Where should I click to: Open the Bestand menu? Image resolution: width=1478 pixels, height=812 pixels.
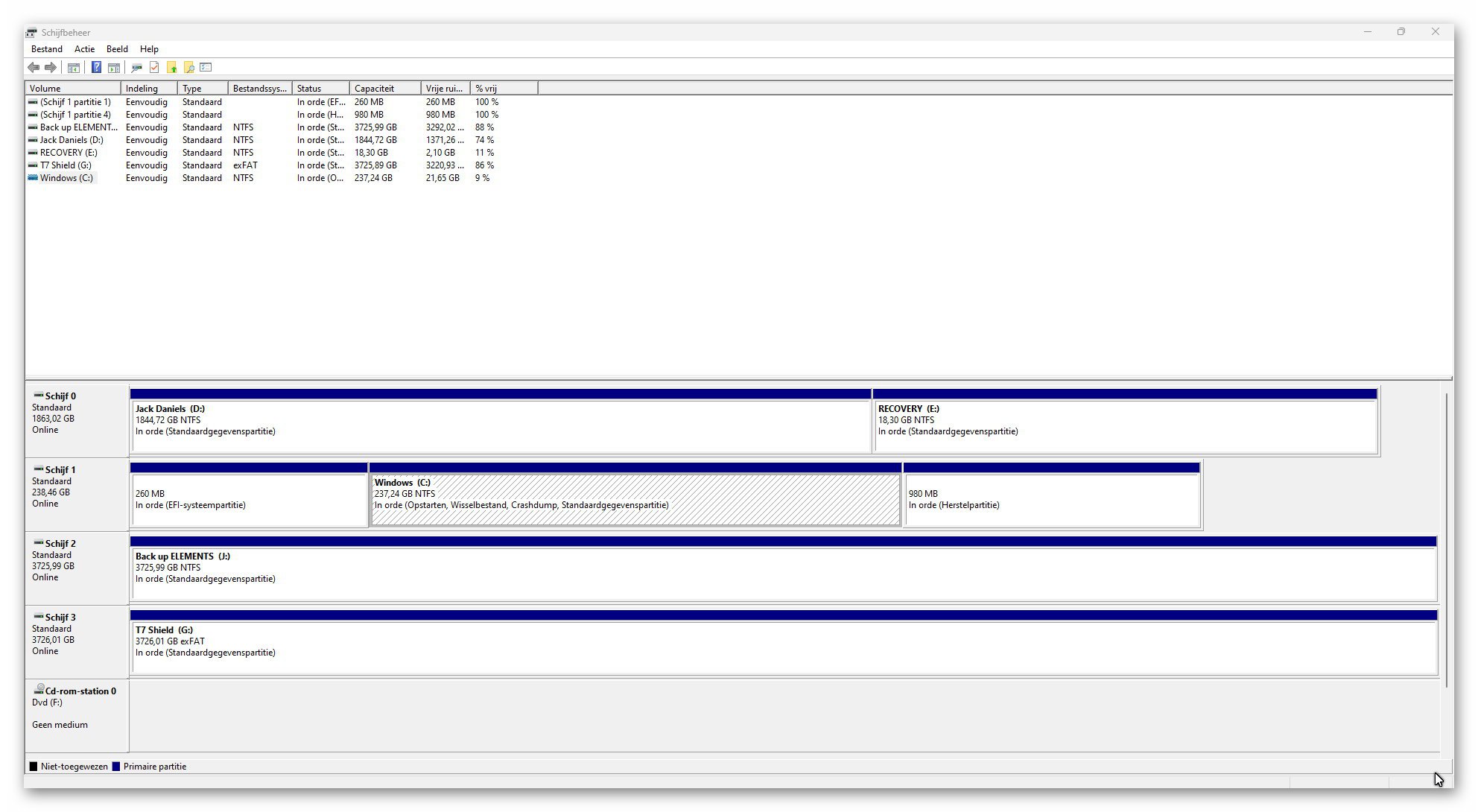click(47, 49)
